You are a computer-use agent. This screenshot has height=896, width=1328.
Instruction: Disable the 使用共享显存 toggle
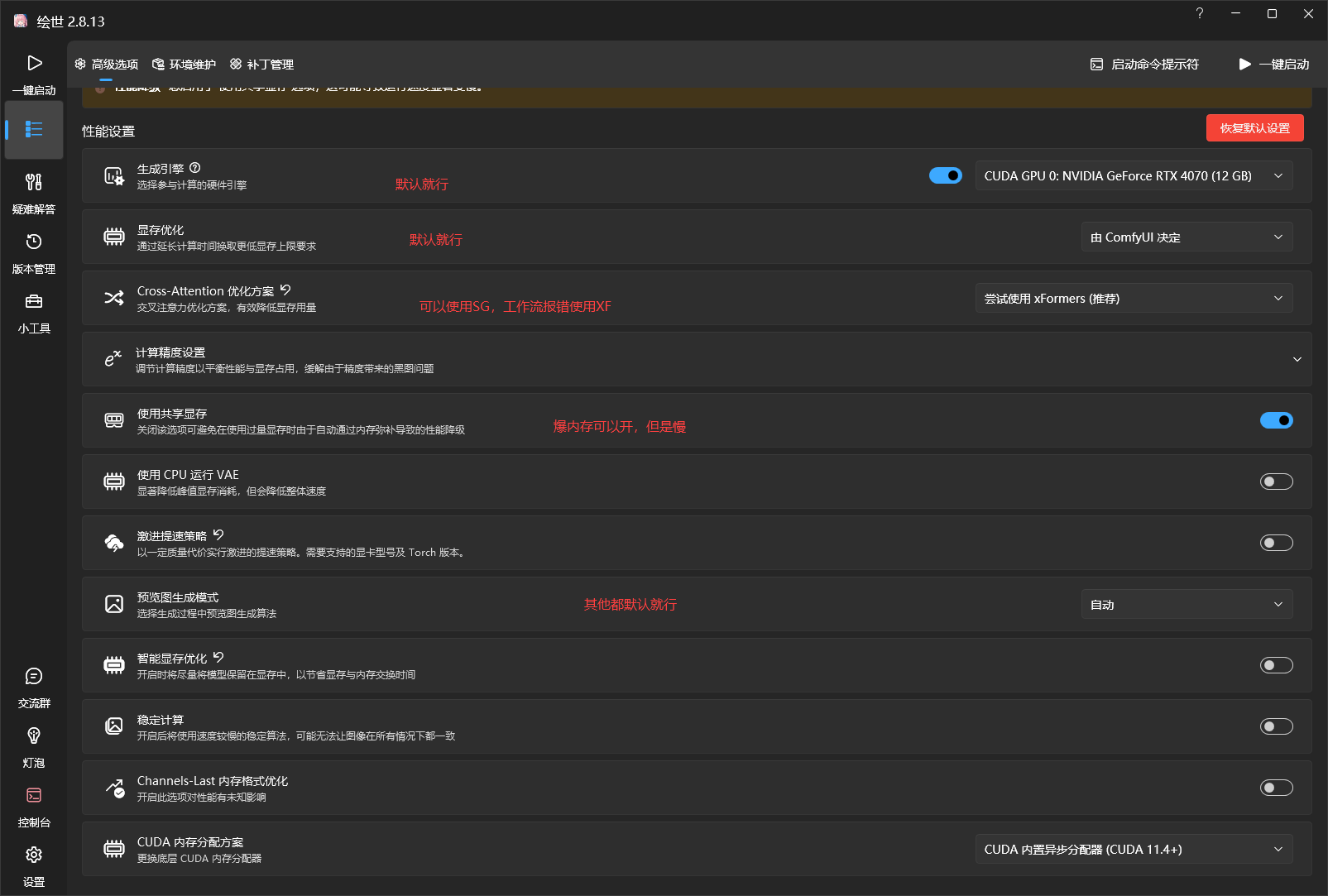point(1276,420)
